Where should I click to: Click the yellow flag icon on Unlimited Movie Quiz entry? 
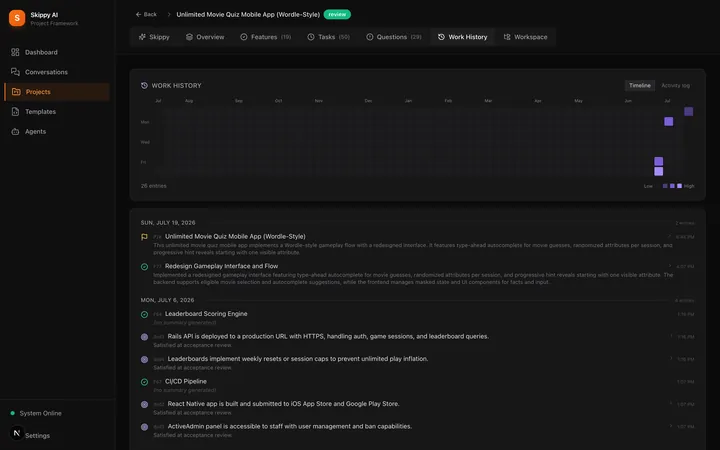(144, 237)
